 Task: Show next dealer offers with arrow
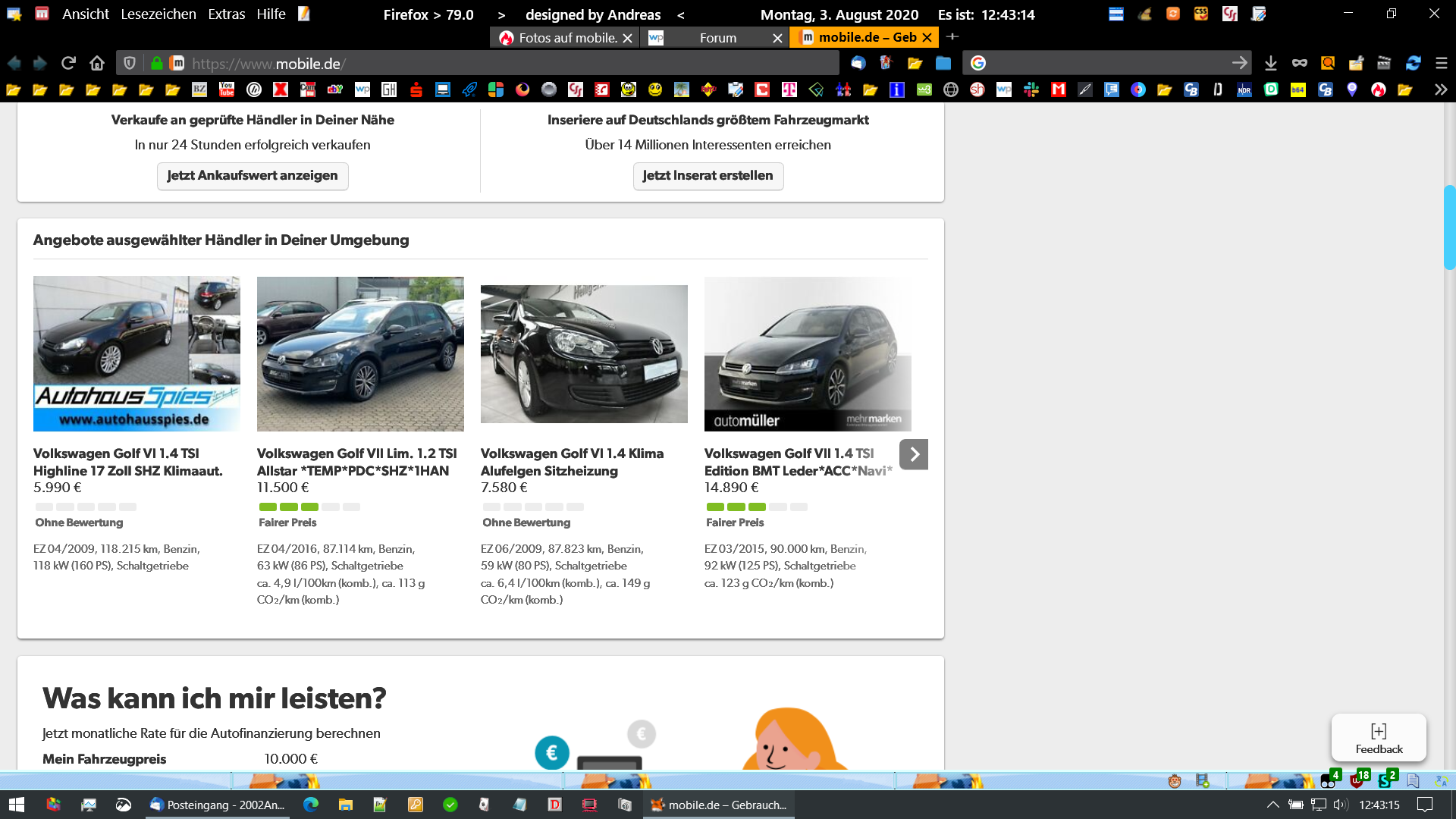914,454
